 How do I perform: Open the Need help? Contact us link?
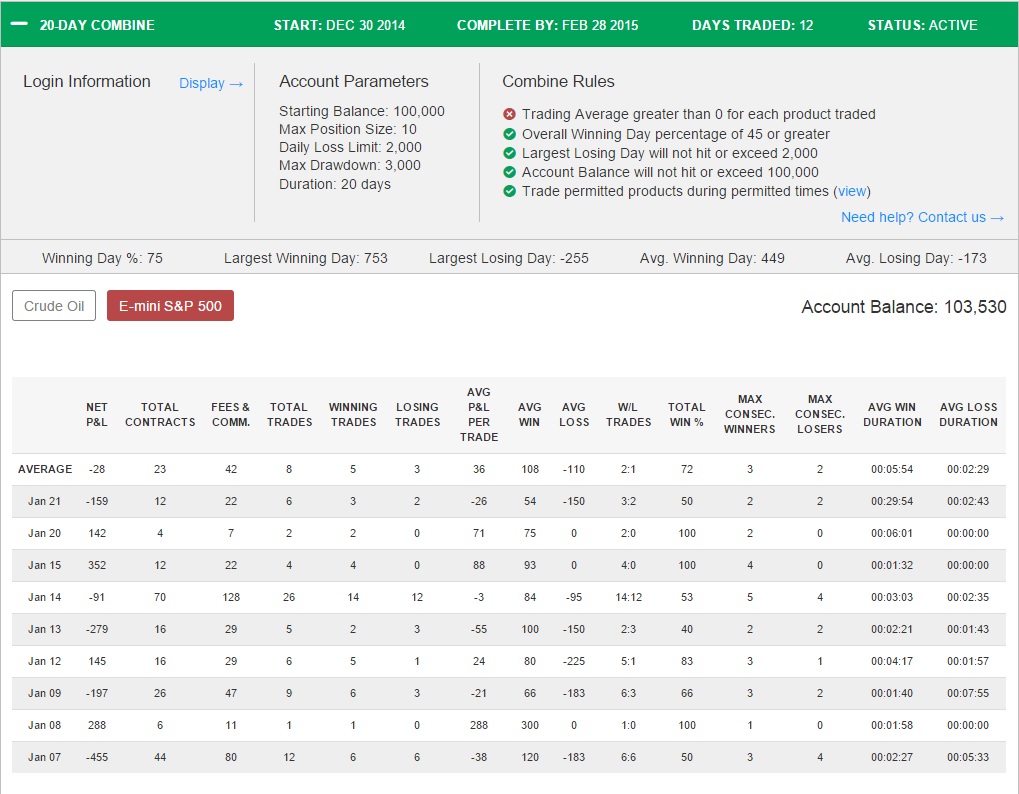pos(922,217)
